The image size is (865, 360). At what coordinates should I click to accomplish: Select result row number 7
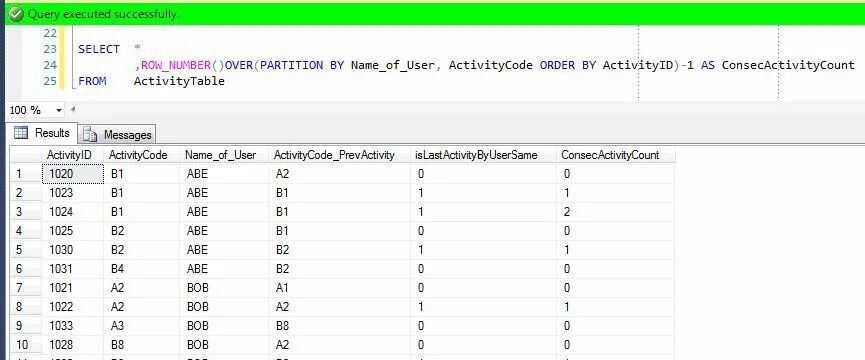[x=26, y=288]
